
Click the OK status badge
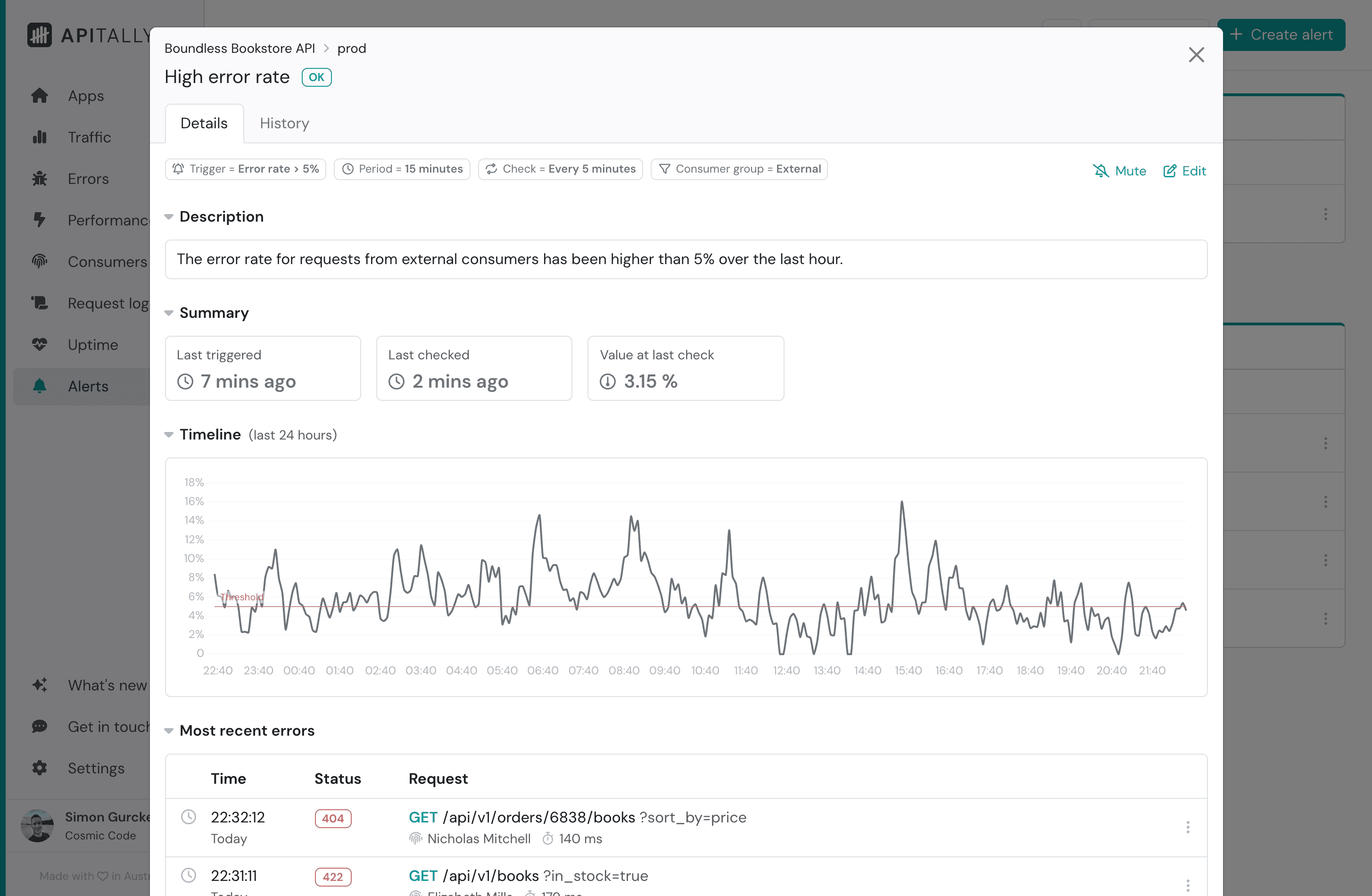point(316,77)
